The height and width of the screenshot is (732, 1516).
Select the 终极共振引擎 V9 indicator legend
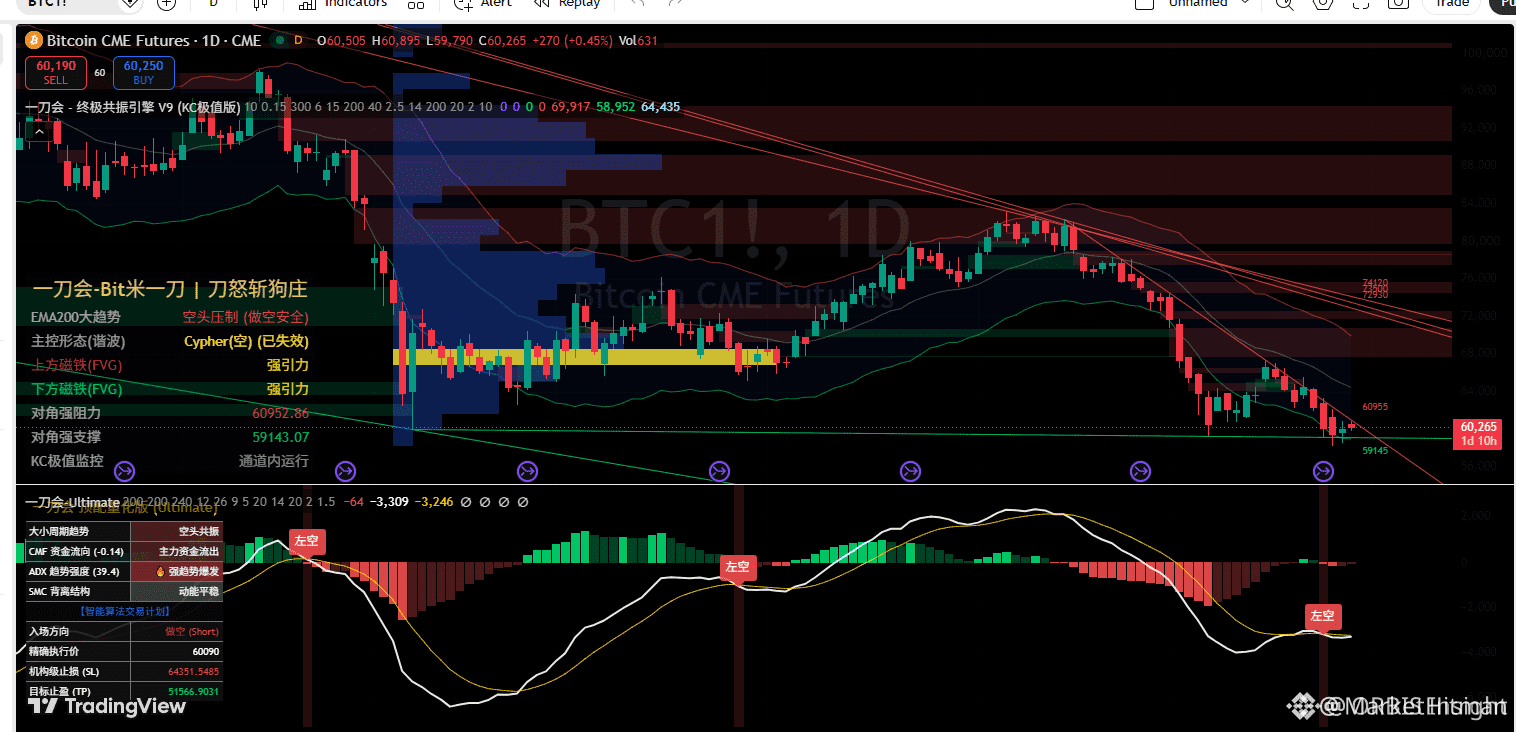(x=131, y=107)
